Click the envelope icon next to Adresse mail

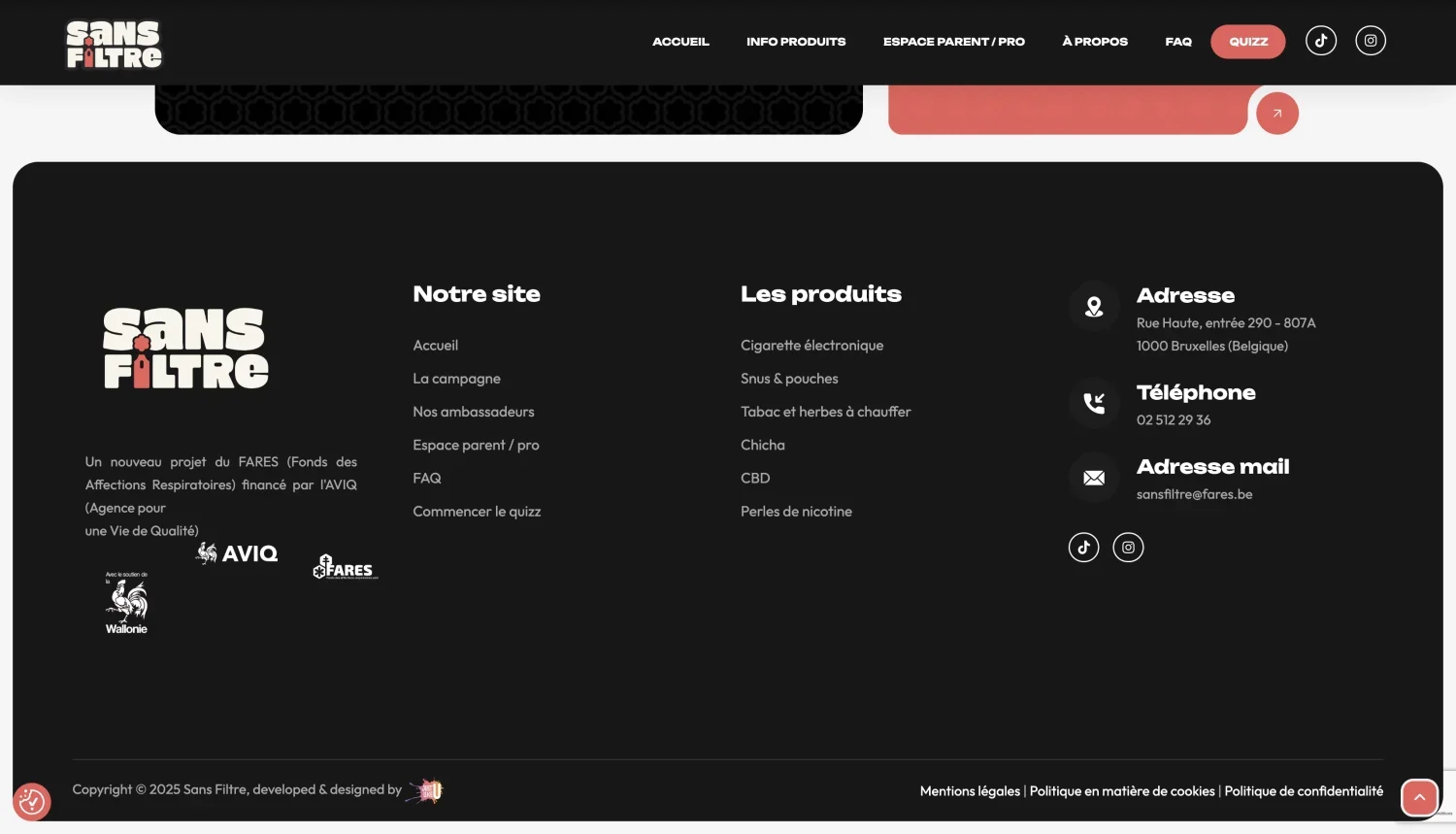[1094, 478]
